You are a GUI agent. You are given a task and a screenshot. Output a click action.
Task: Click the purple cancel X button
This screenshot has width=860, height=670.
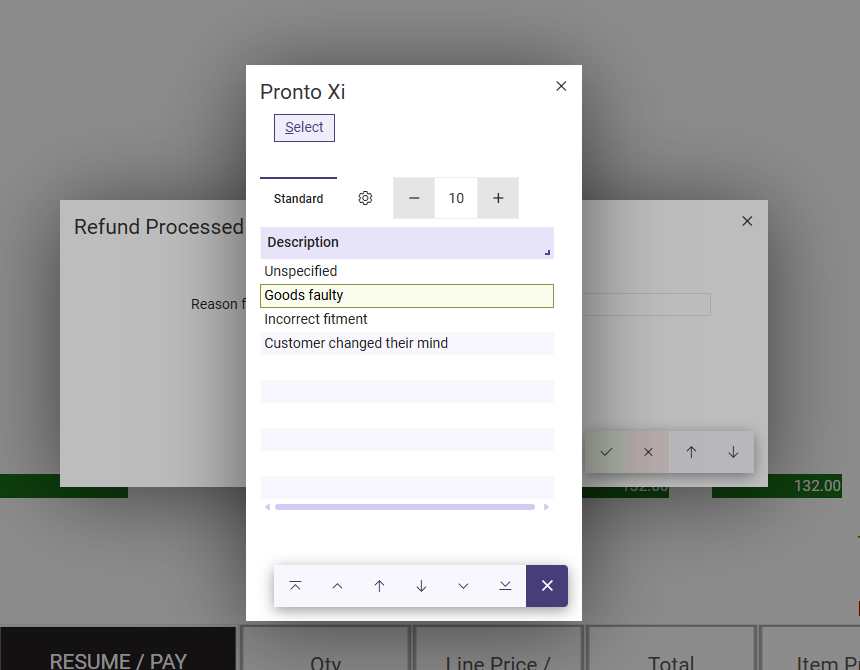[x=547, y=586]
